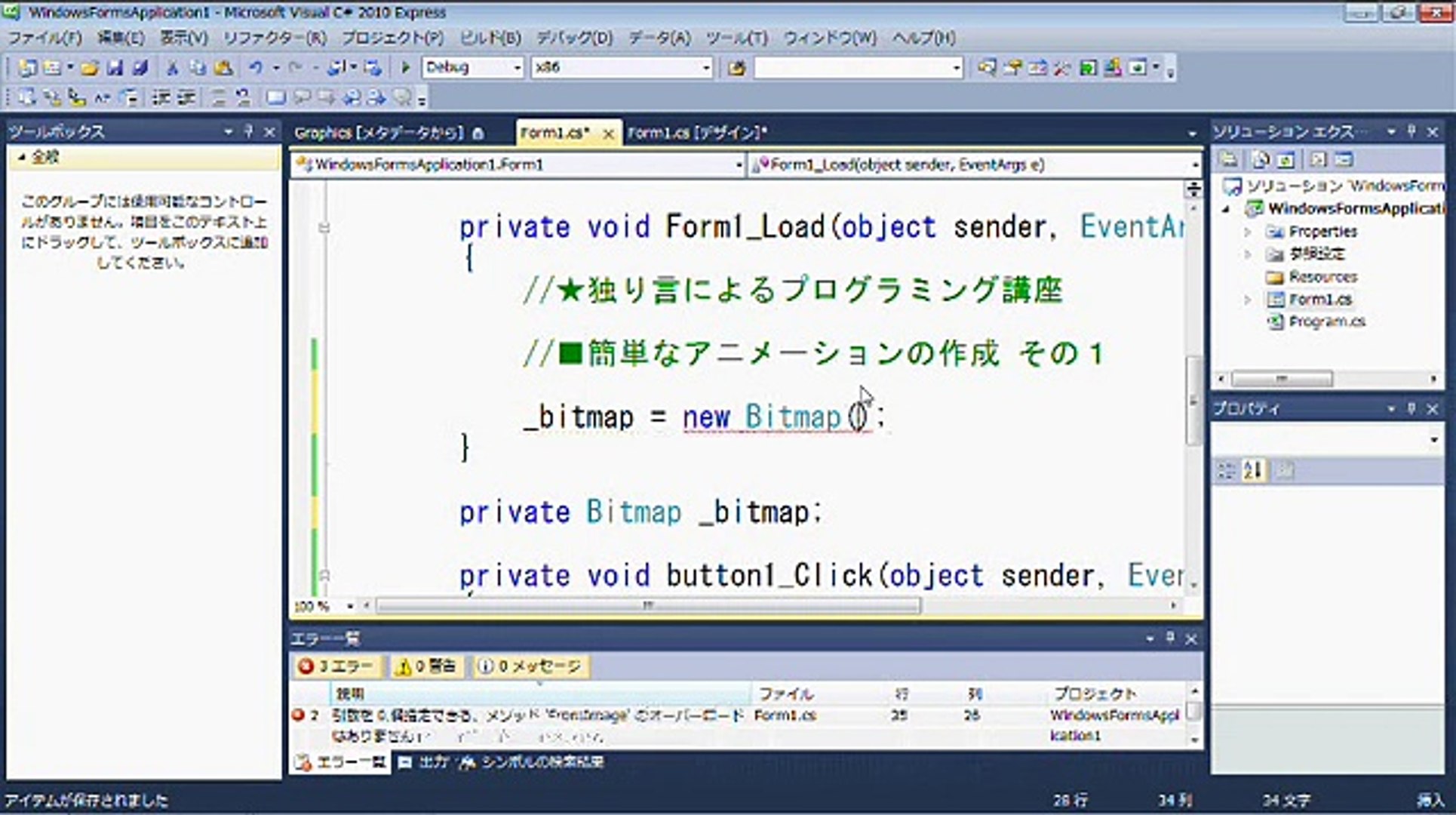Click the Decrease indent icon
Screen dimensions: 1456x815
point(161,97)
